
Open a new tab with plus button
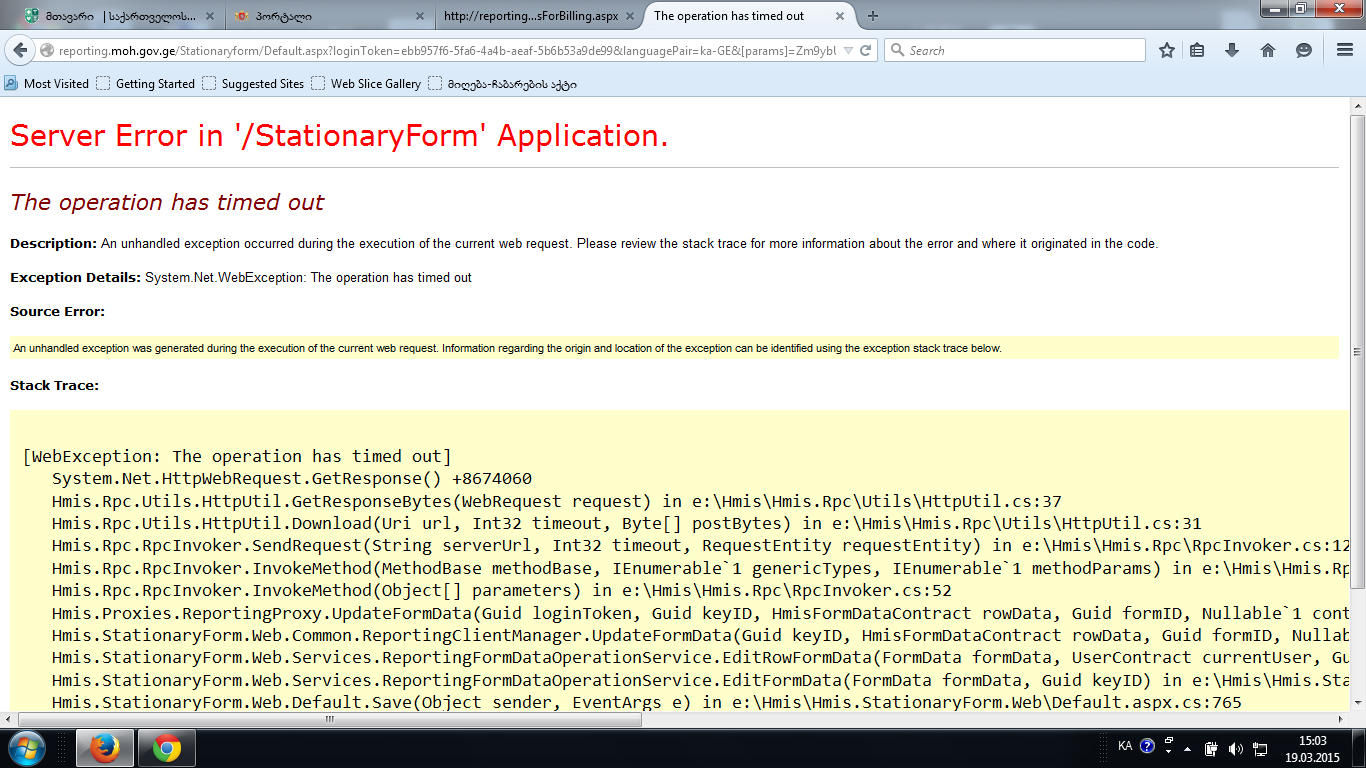(x=873, y=16)
